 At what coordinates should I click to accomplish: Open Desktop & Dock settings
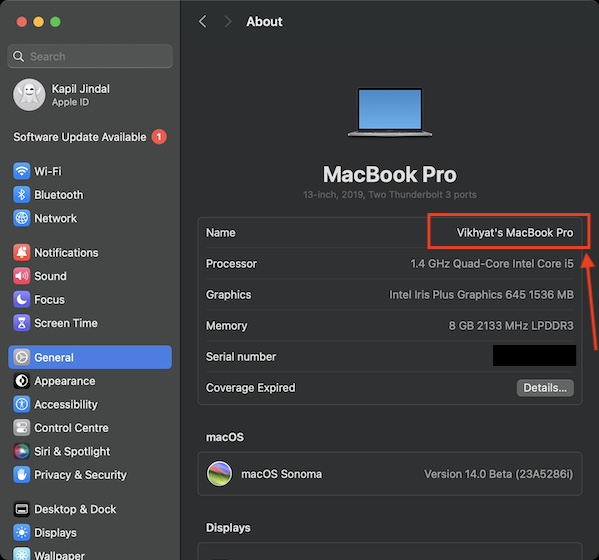coord(90,509)
